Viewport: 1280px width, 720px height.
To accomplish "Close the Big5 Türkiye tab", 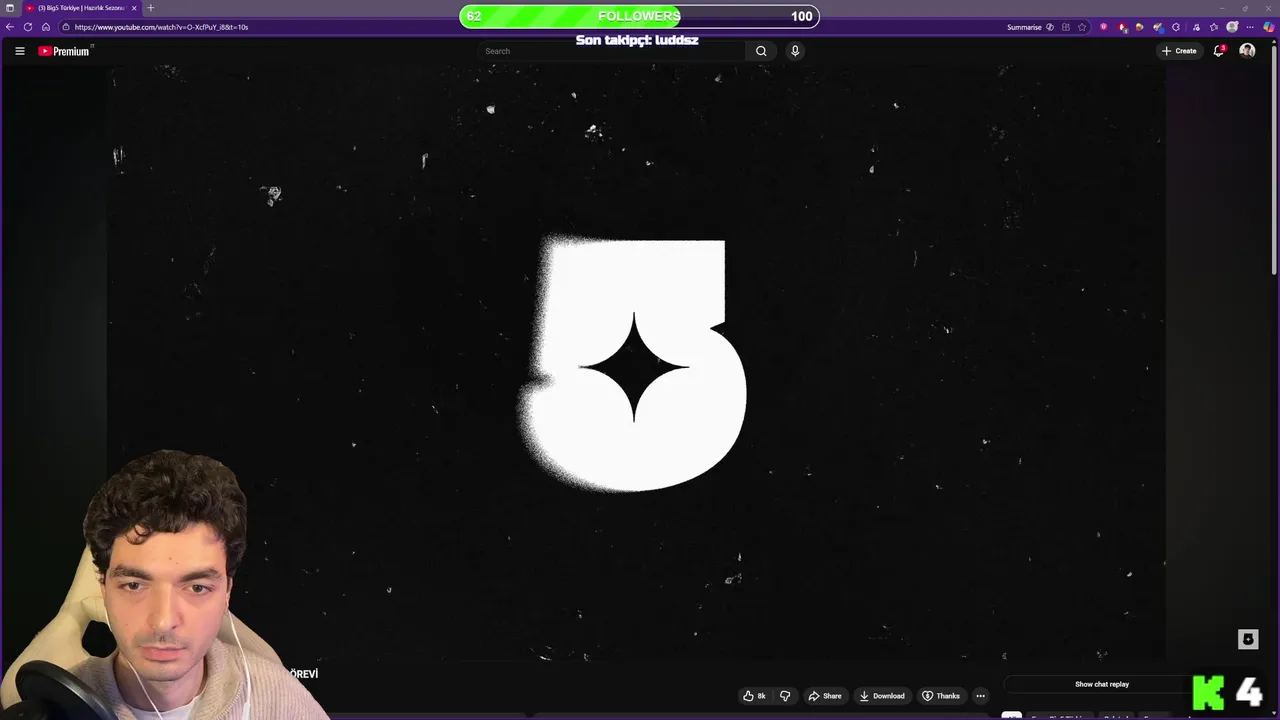I will (x=134, y=8).
